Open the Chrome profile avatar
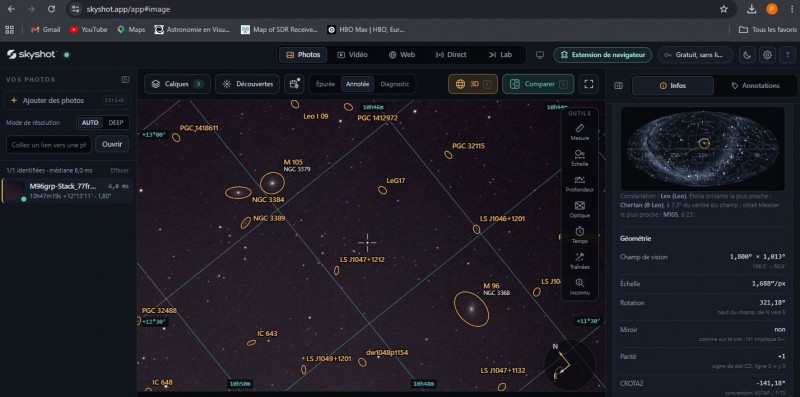This screenshot has width=800, height=397. pos(772,9)
